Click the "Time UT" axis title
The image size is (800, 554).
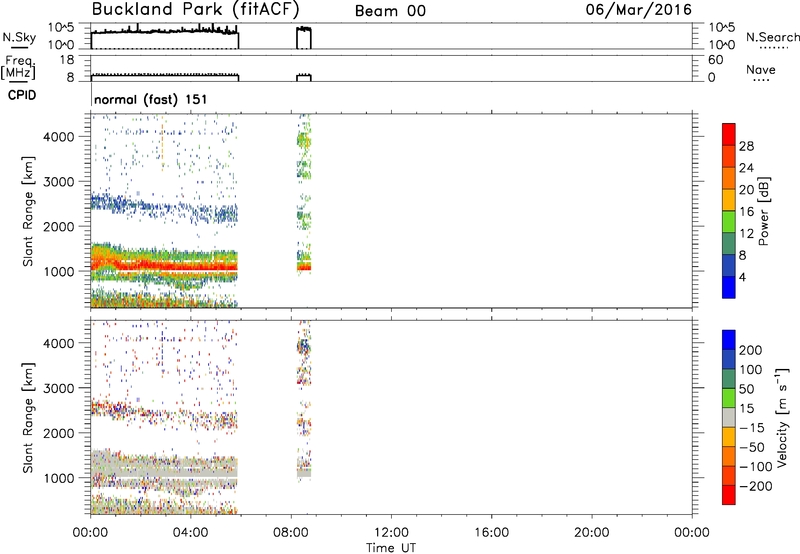(391, 548)
